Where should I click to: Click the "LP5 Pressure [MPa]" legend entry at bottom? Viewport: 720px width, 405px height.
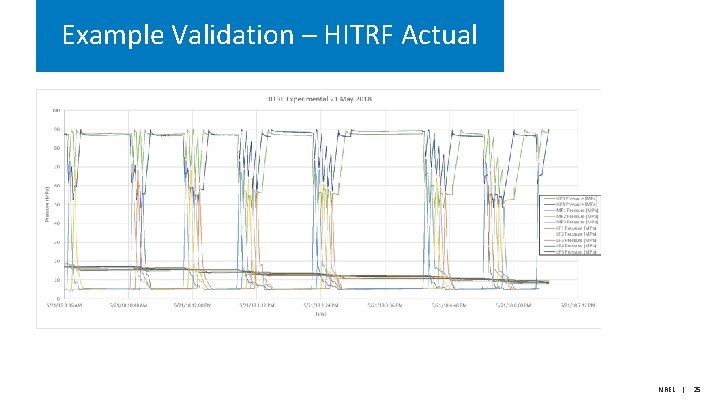(x=571, y=252)
